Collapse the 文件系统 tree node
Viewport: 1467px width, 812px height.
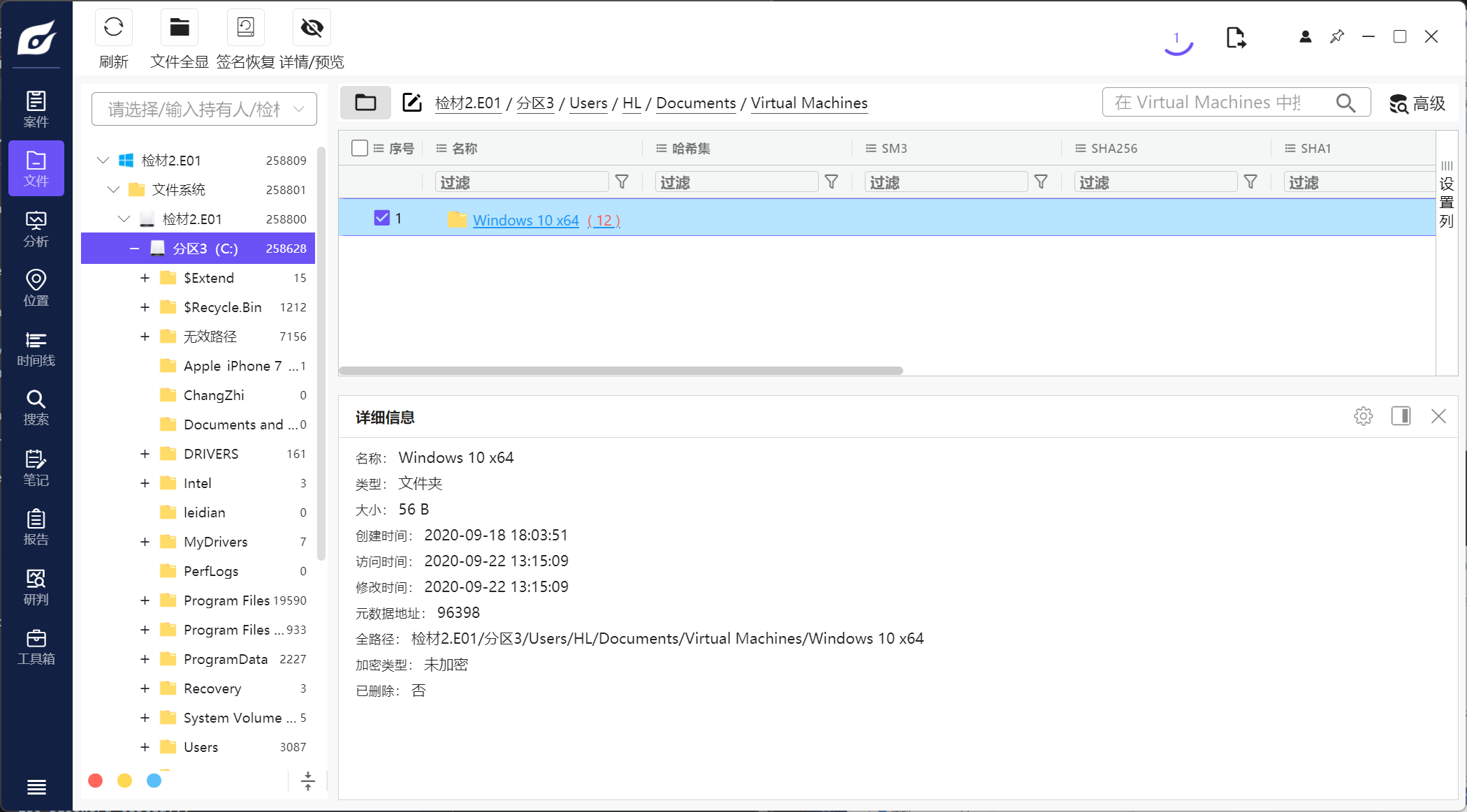tap(113, 190)
